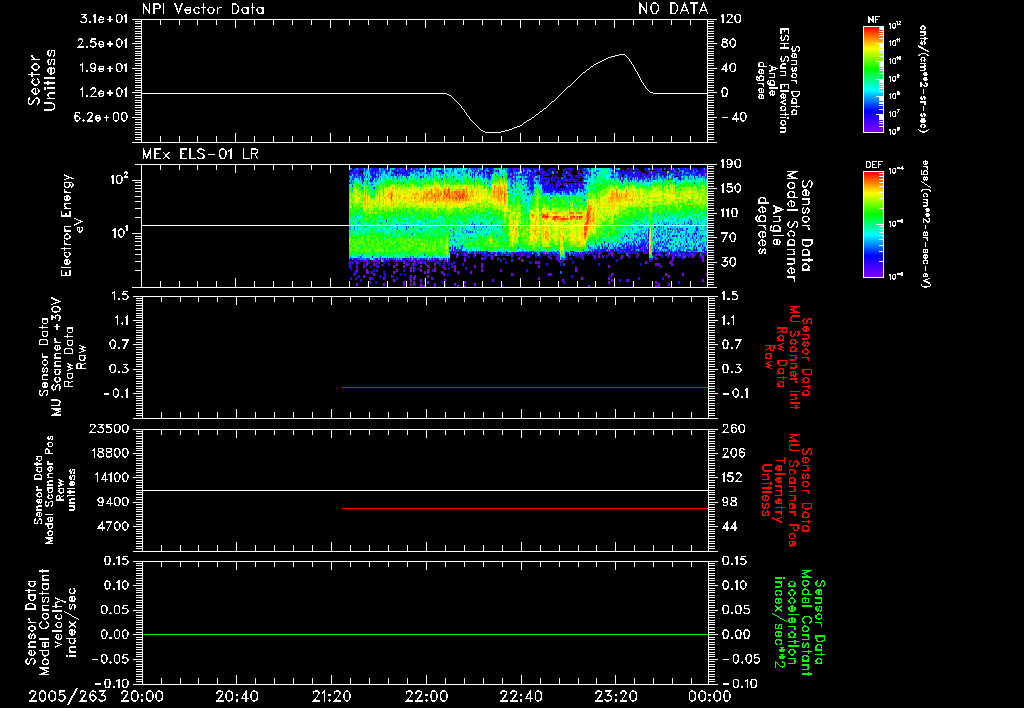1024x708 pixels.
Task: Click the white sun elevation curve peak
Action: [622, 55]
